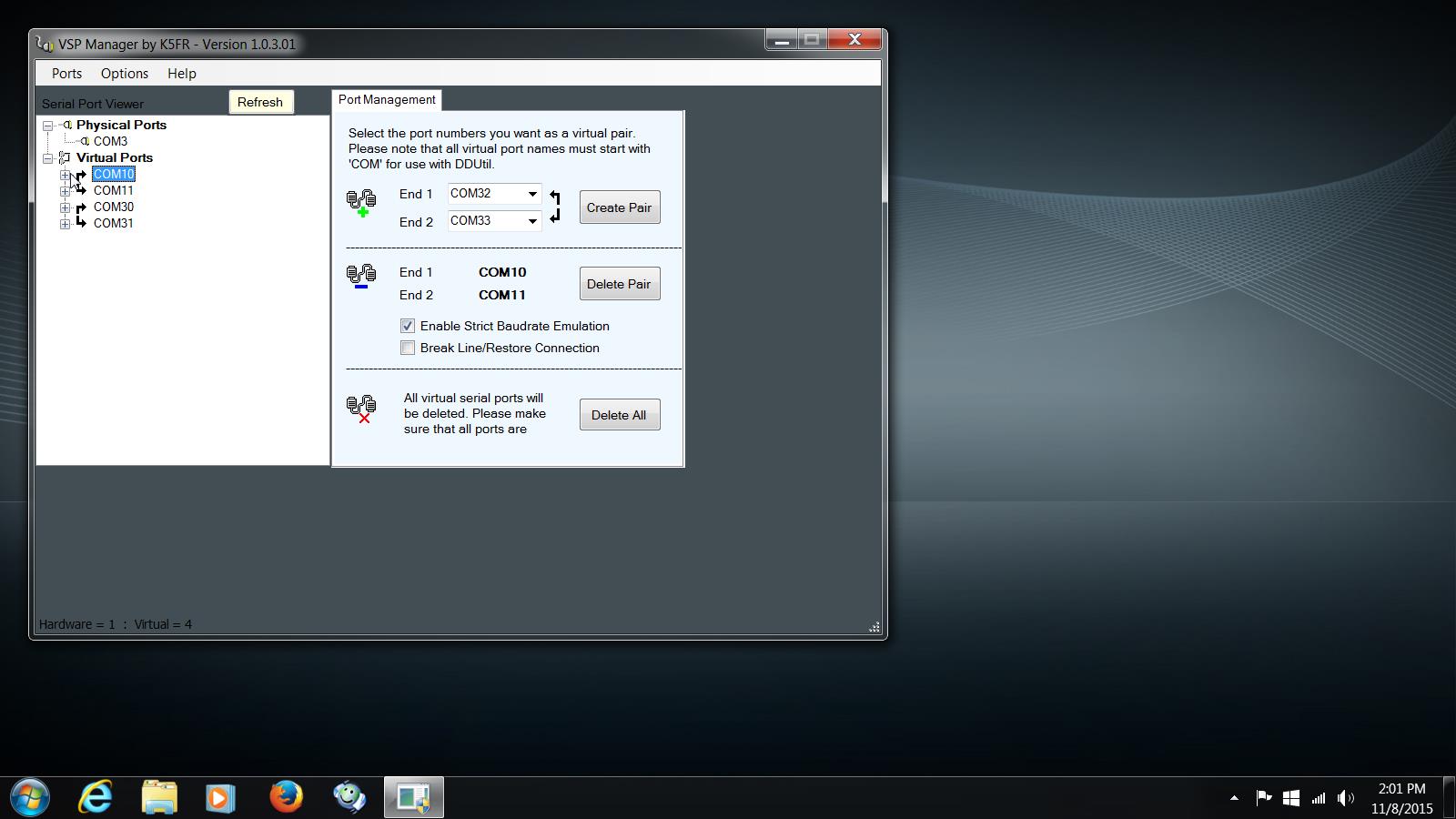This screenshot has width=1456, height=819.
Task: Click the VSP Manager title bar icon
Action: coord(45,44)
